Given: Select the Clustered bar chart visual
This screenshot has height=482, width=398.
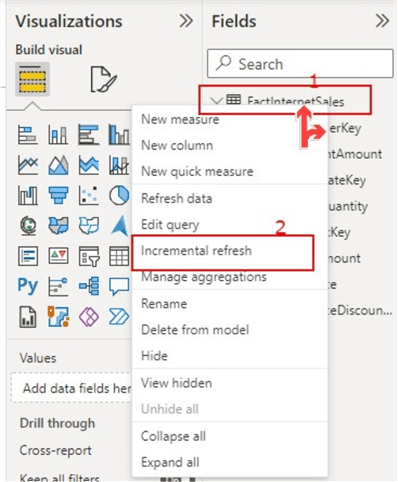Looking at the screenshot, I should click(x=89, y=135).
